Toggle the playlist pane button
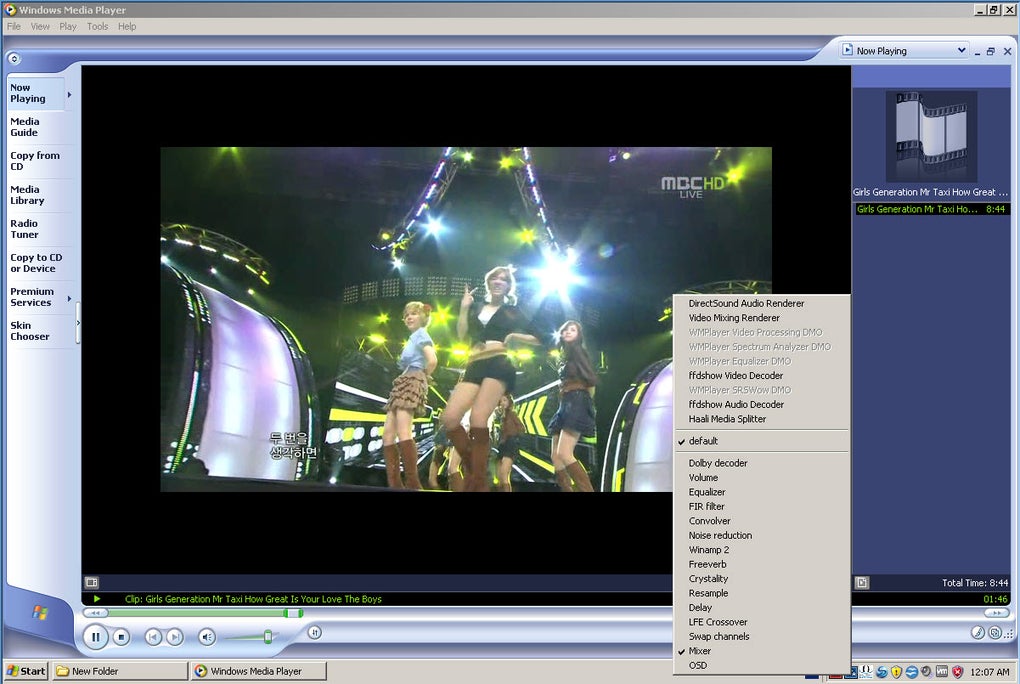Screen dimensions: 1020x684 tap(862, 582)
